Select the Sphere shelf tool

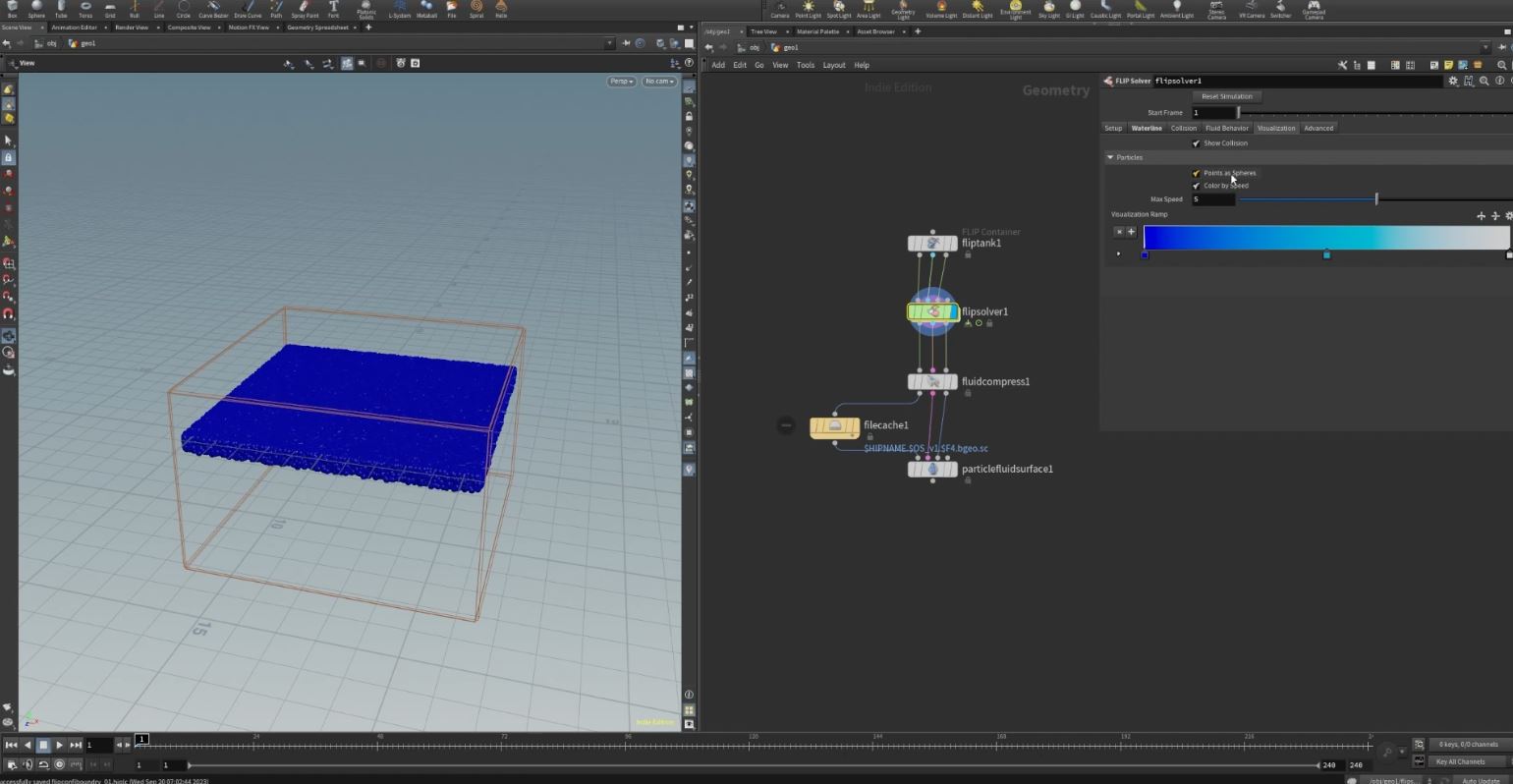(x=36, y=10)
